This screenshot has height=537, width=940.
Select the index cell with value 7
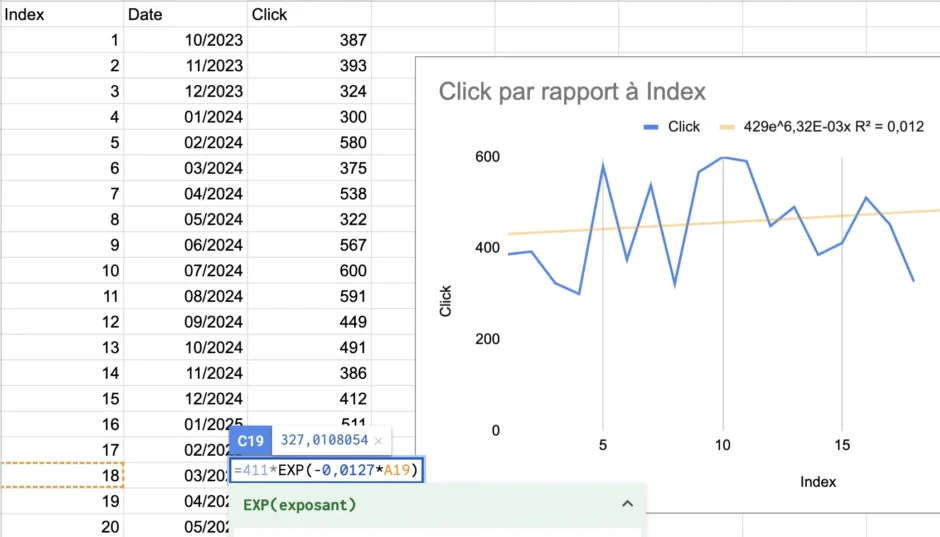coord(62,194)
